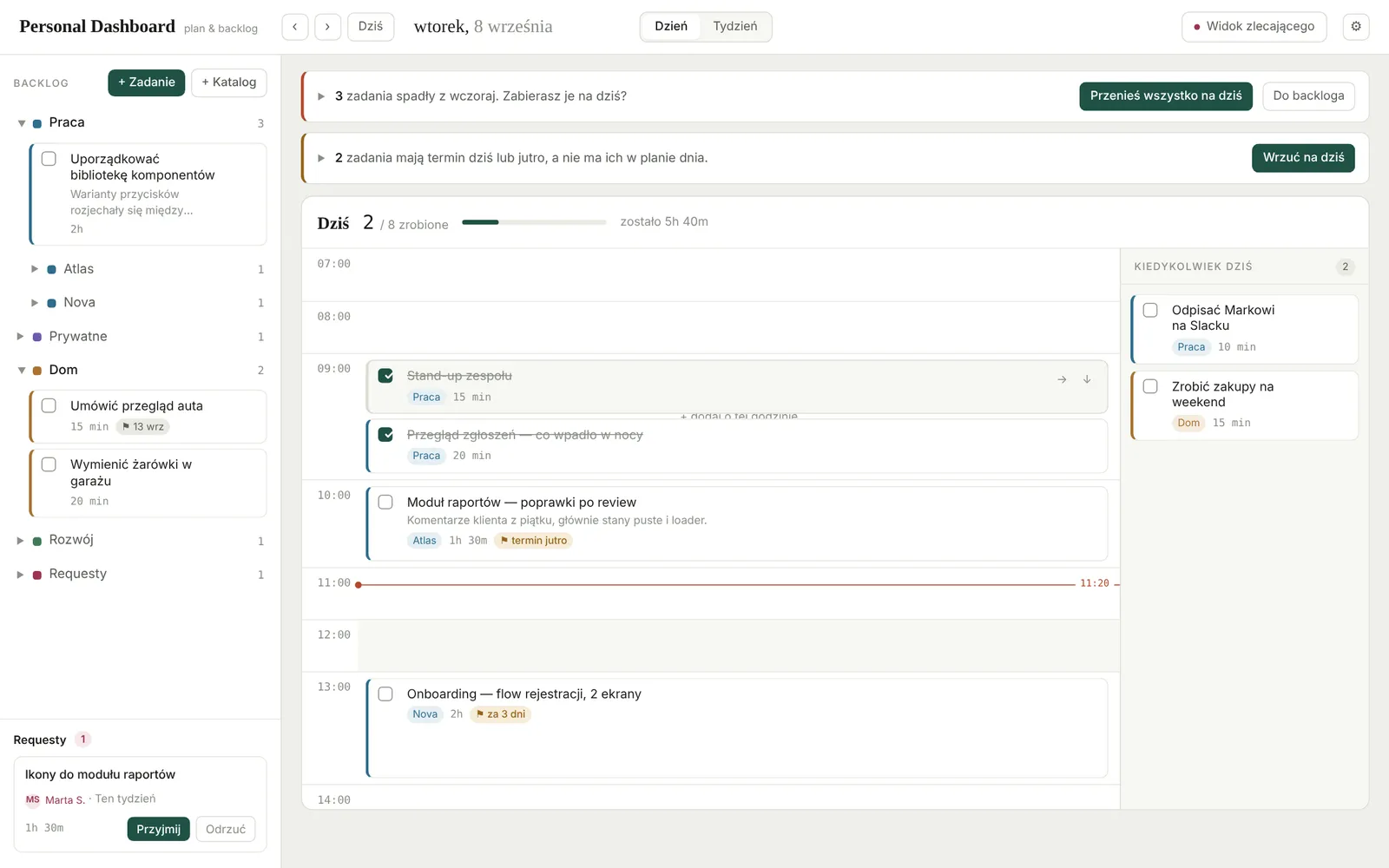This screenshot has width=1389, height=868.
Task: Click + Katalog button
Action: [x=229, y=82]
